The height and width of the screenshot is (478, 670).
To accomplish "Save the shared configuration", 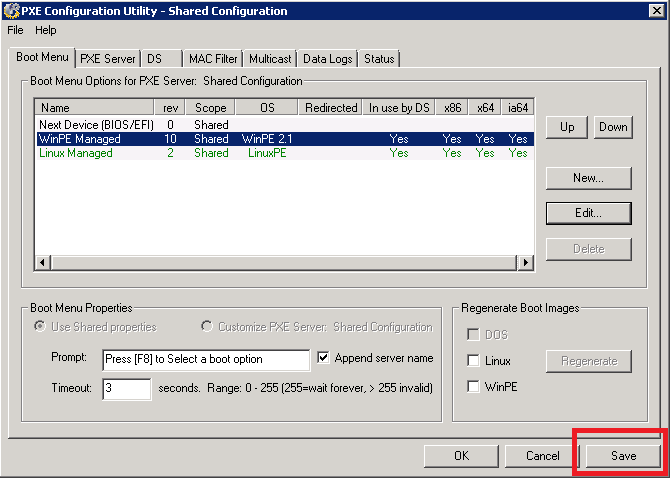I will (x=623, y=456).
